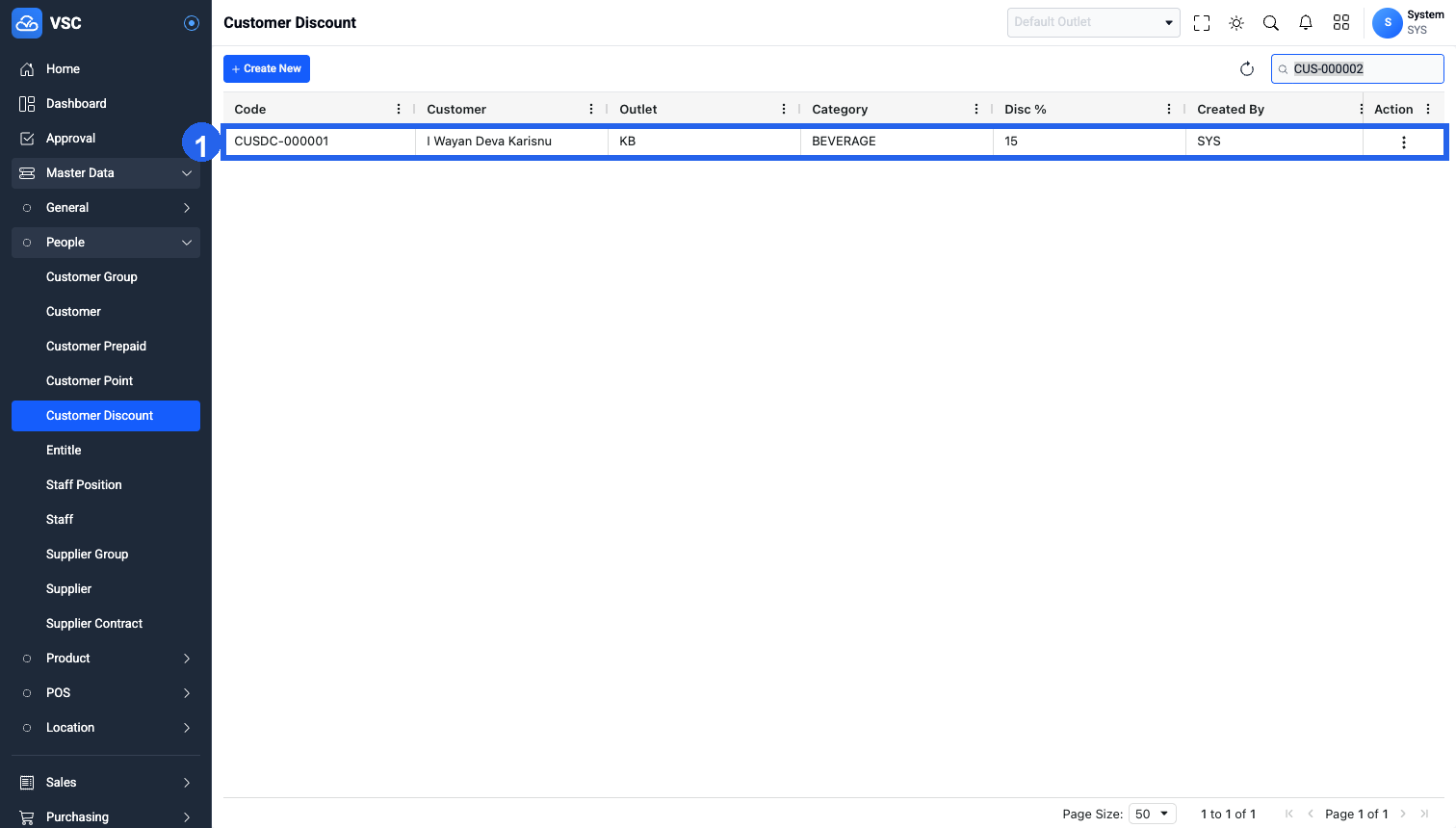Open the Page Size 50 dropdown
The height and width of the screenshot is (828, 1456).
(x=1153, y=814)
